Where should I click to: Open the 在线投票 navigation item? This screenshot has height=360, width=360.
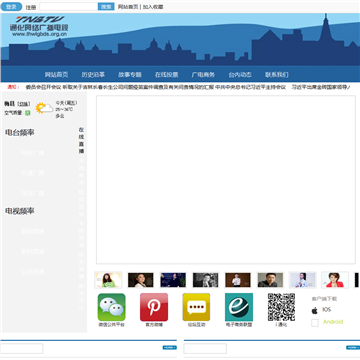tap(166, 75)
